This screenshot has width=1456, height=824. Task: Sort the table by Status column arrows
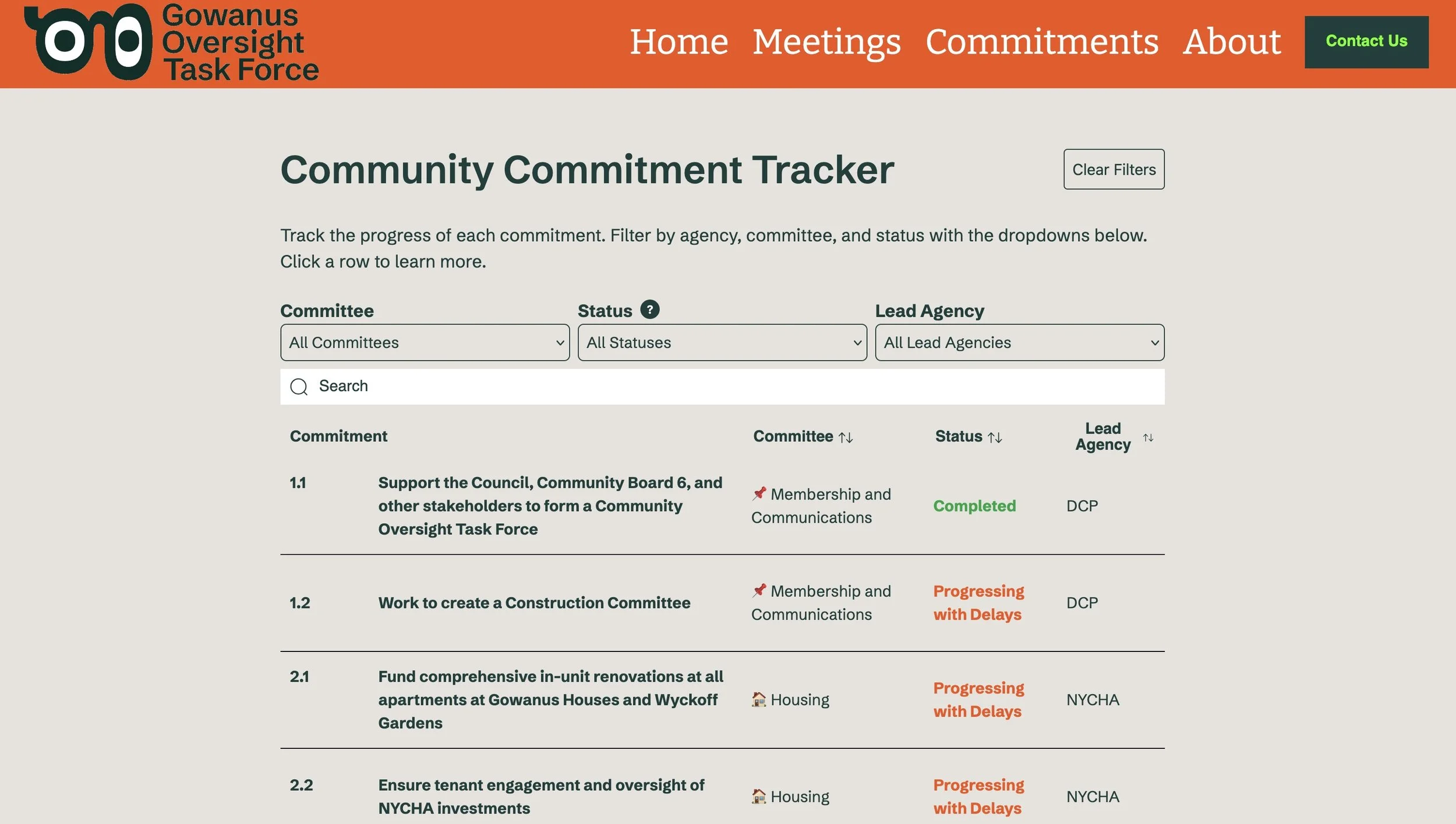995,437
